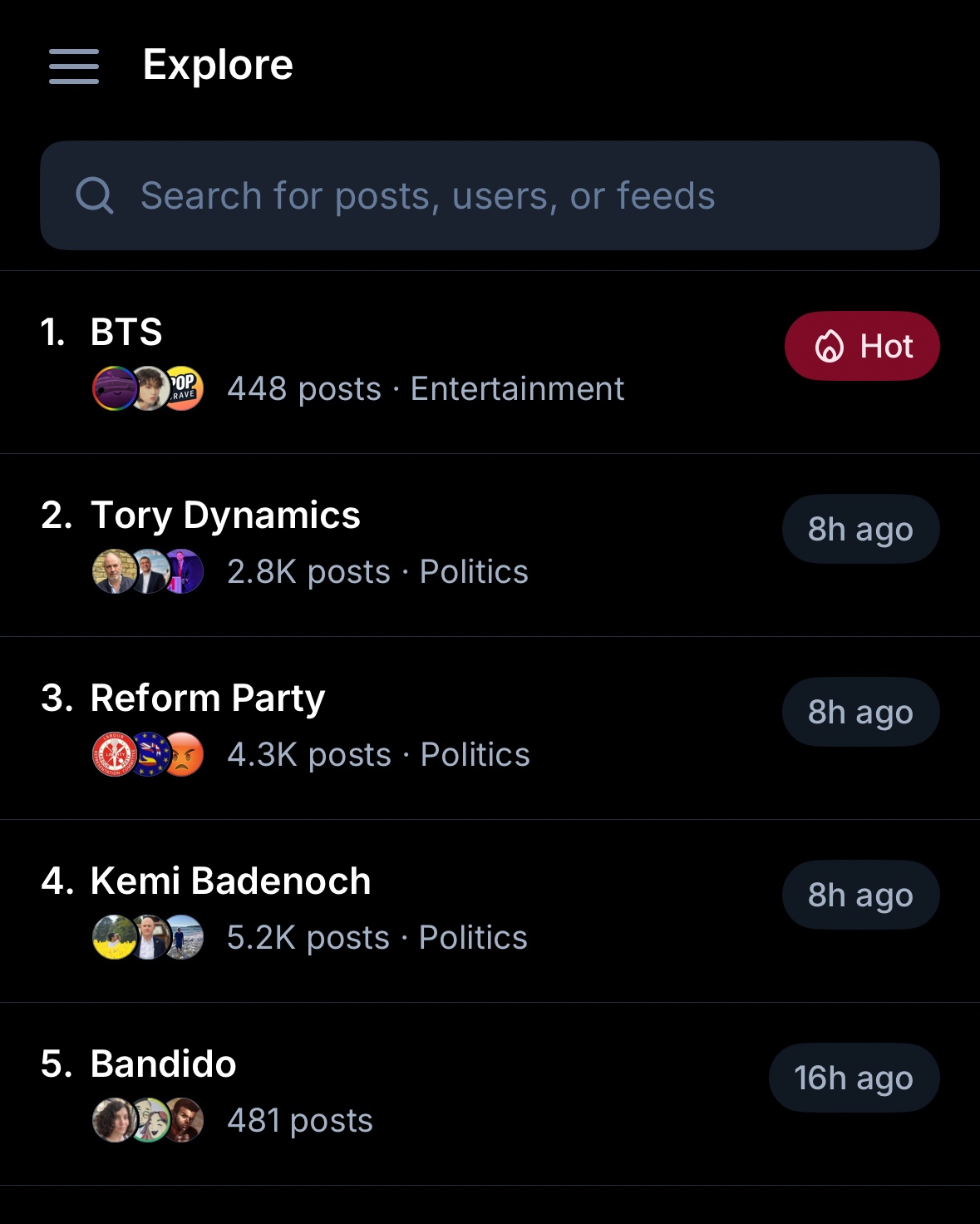Open the Bandido trending topic

(164, 1064)
